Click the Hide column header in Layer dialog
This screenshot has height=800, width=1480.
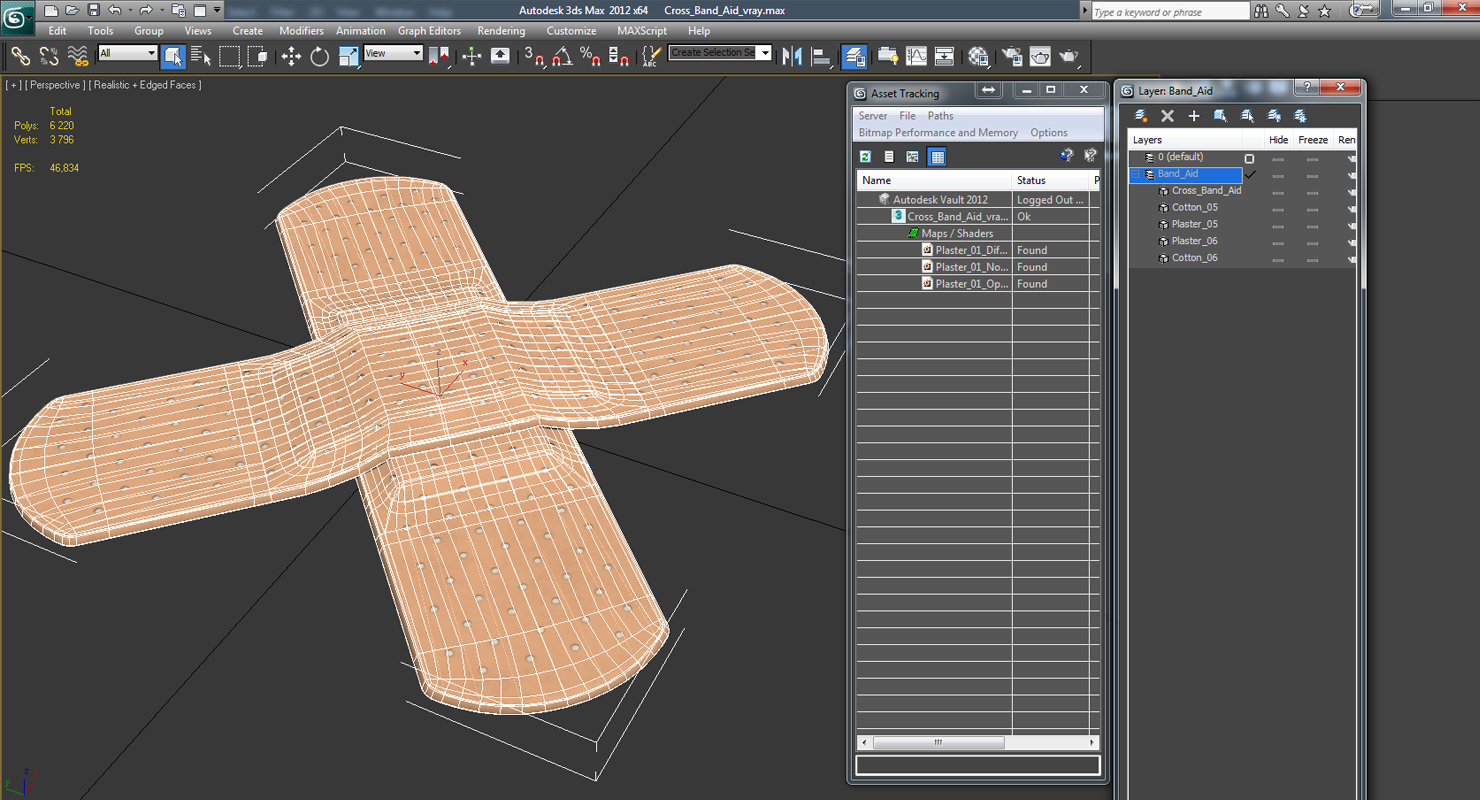1278,140
